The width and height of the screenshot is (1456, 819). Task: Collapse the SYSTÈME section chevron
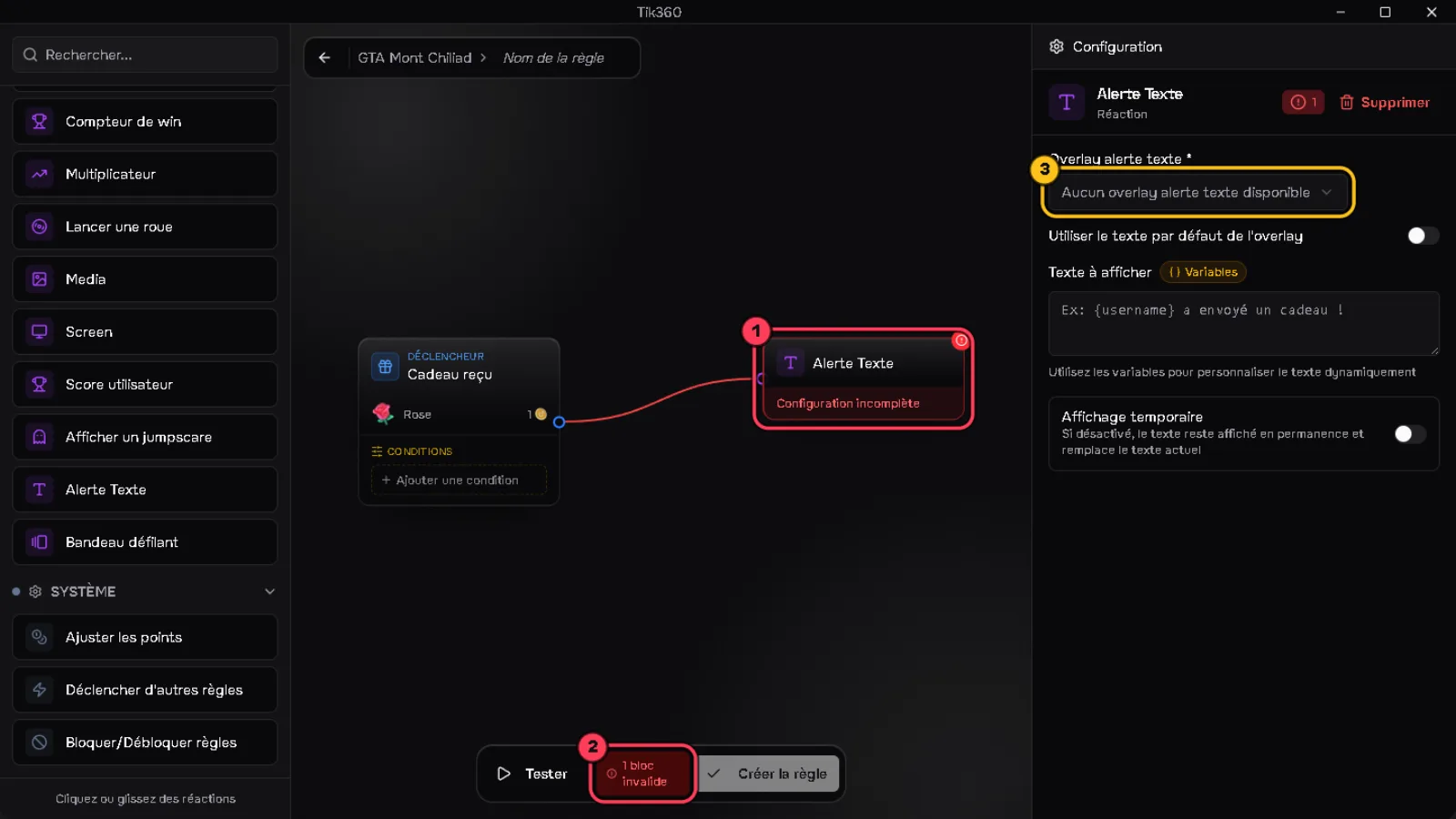pos(269,591)
